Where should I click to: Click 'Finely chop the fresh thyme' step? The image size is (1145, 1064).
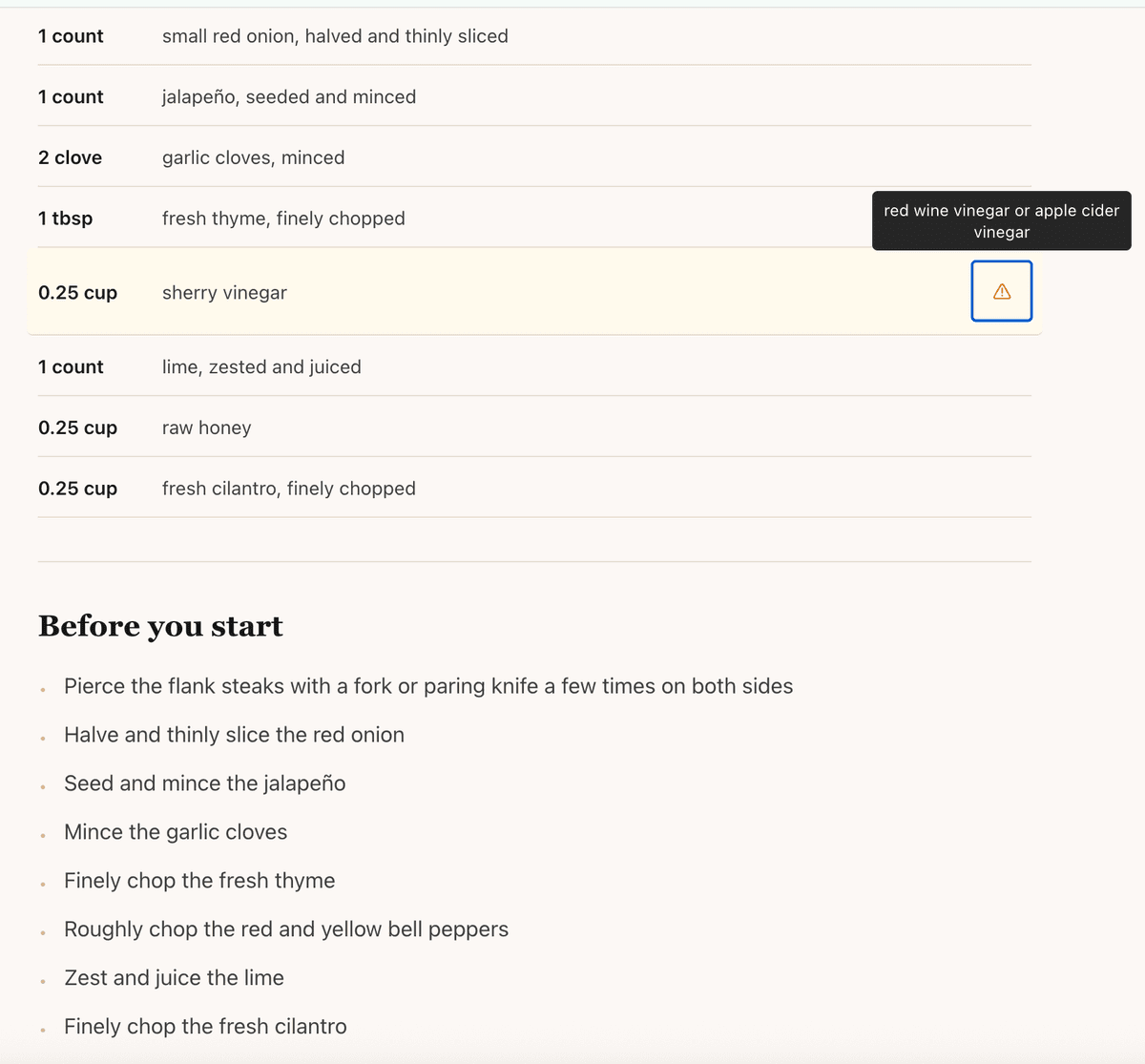coord(199,881)
